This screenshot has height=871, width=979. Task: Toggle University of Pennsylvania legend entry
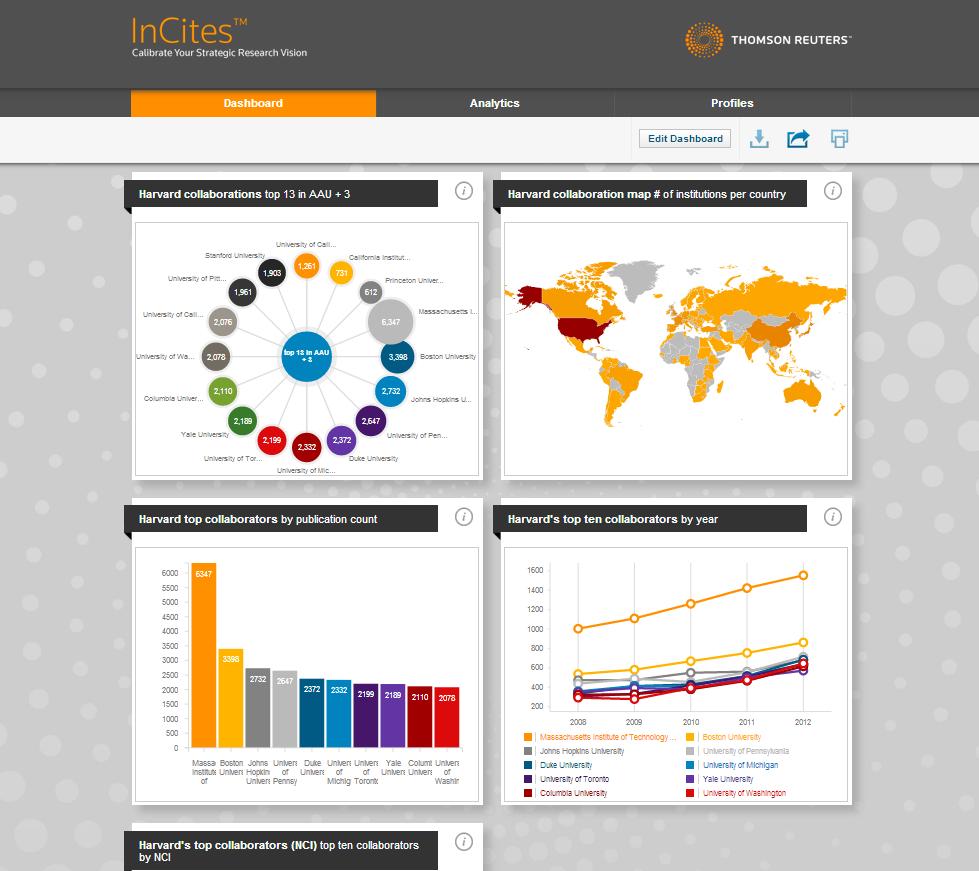click(745, 751)
